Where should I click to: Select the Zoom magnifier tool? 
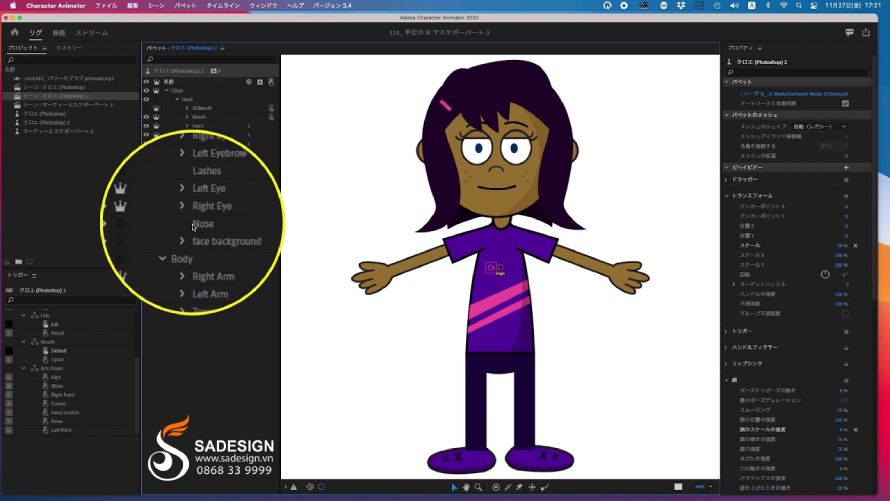pos(478,487)
